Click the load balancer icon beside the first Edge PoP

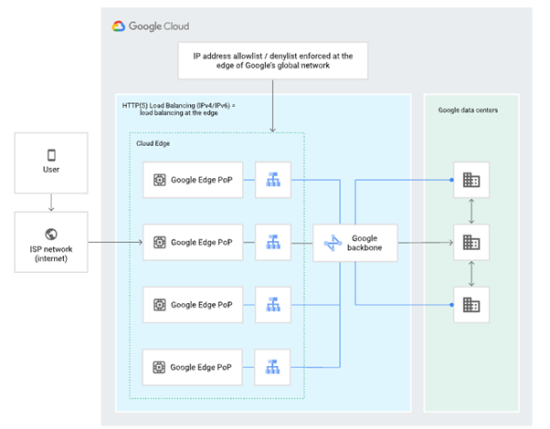click(273, 179)
